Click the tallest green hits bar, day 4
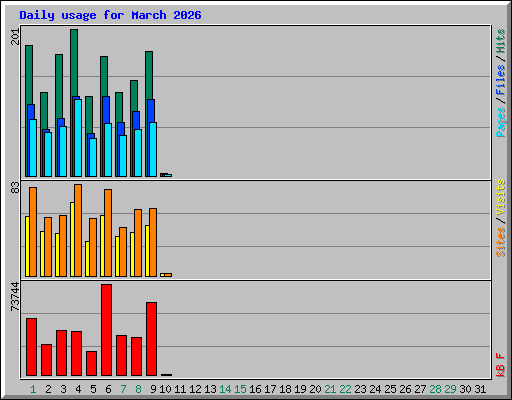 click(x=74, y=63)
